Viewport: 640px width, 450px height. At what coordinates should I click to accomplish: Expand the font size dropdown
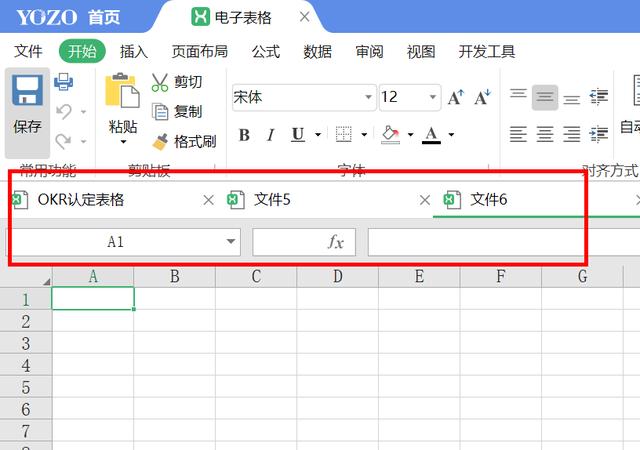(432, 97)
